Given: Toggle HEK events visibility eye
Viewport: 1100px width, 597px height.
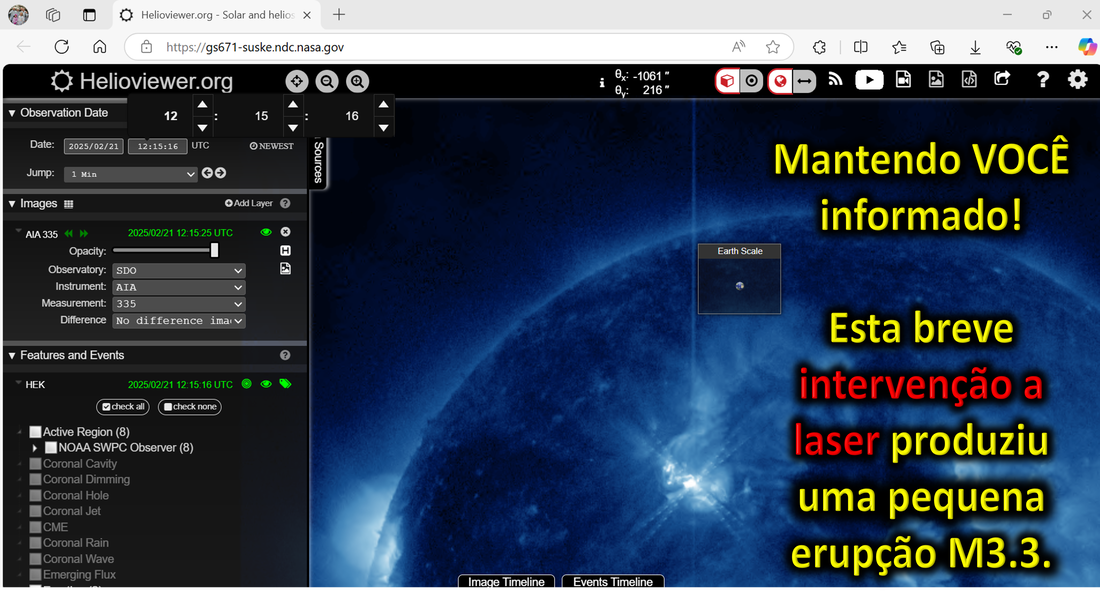Looking at the screenshot, I should coord(266,384).
